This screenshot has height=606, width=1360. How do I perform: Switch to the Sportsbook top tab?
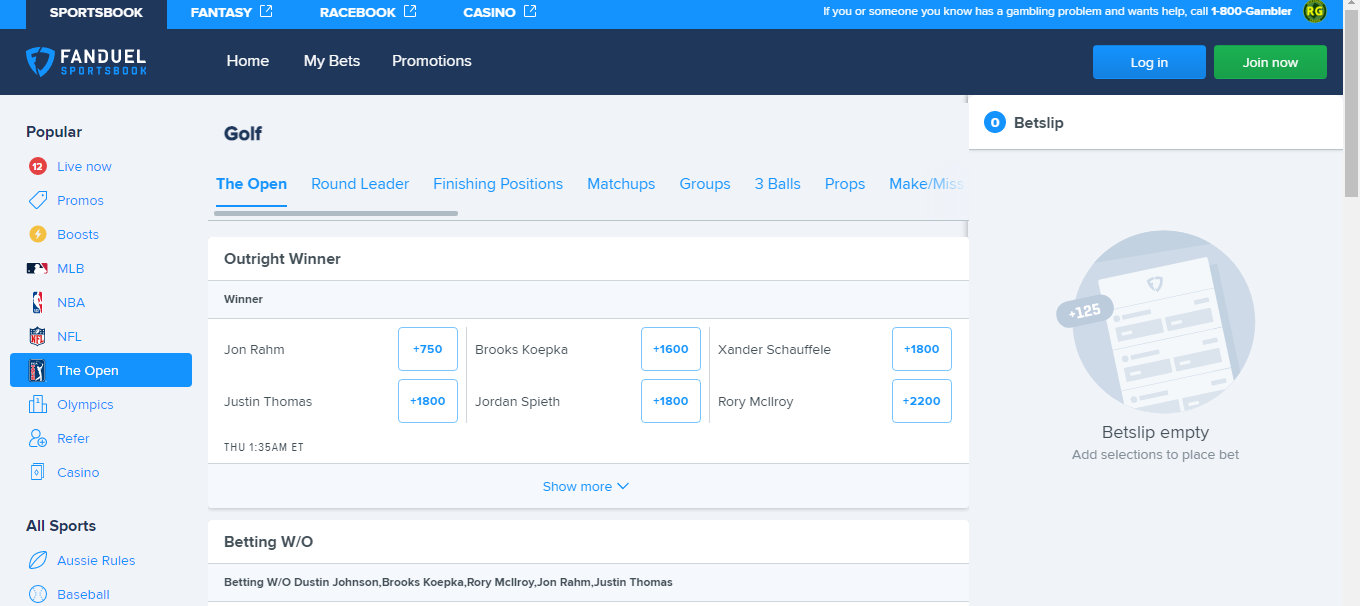[x=96, y=13]
